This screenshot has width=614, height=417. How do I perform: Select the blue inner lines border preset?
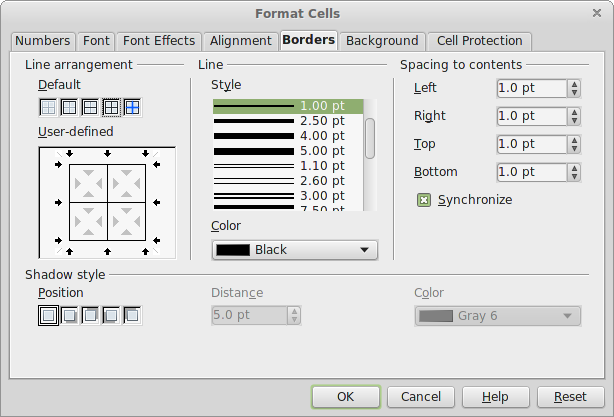[x=131, y=106]
